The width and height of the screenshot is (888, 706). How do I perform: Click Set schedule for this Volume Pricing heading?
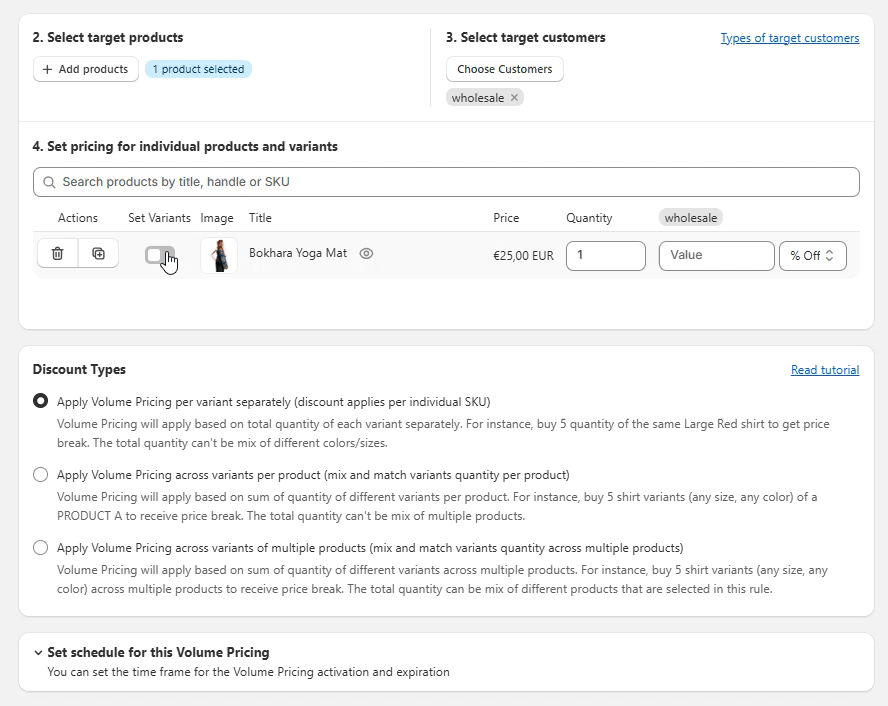[158, 652]
